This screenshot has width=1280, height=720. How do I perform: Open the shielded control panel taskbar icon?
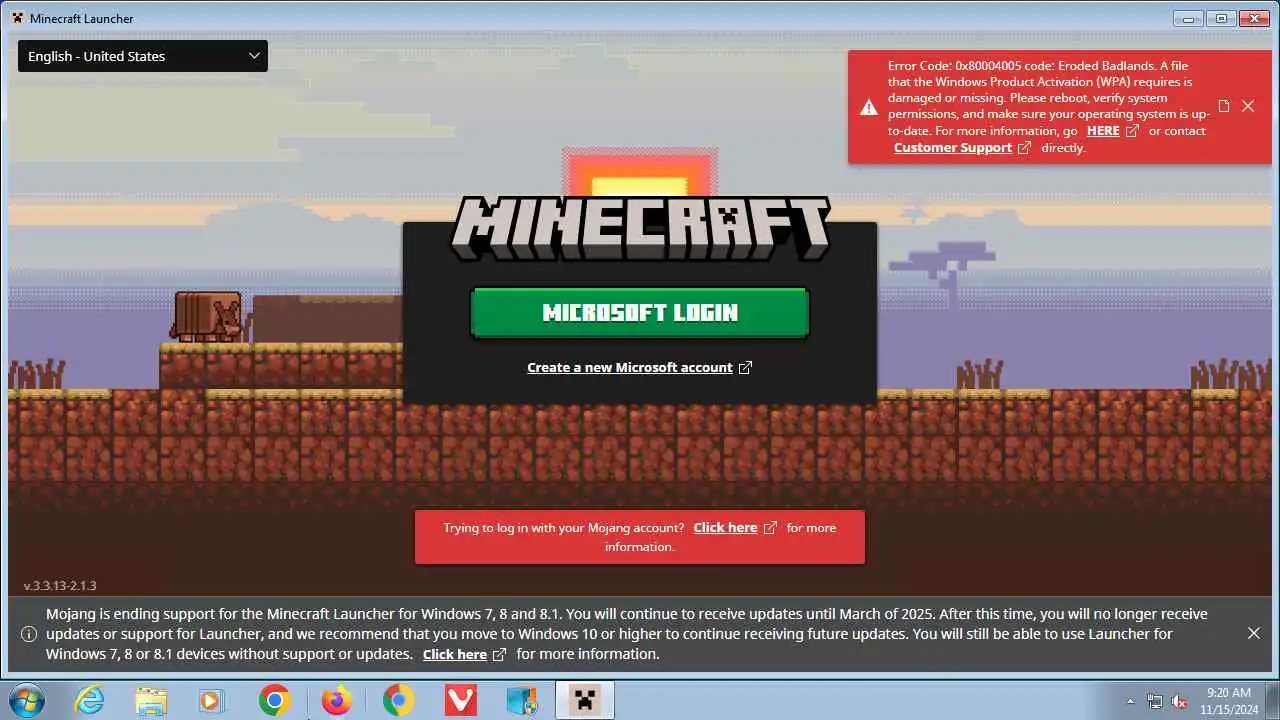tap(522, 701)
